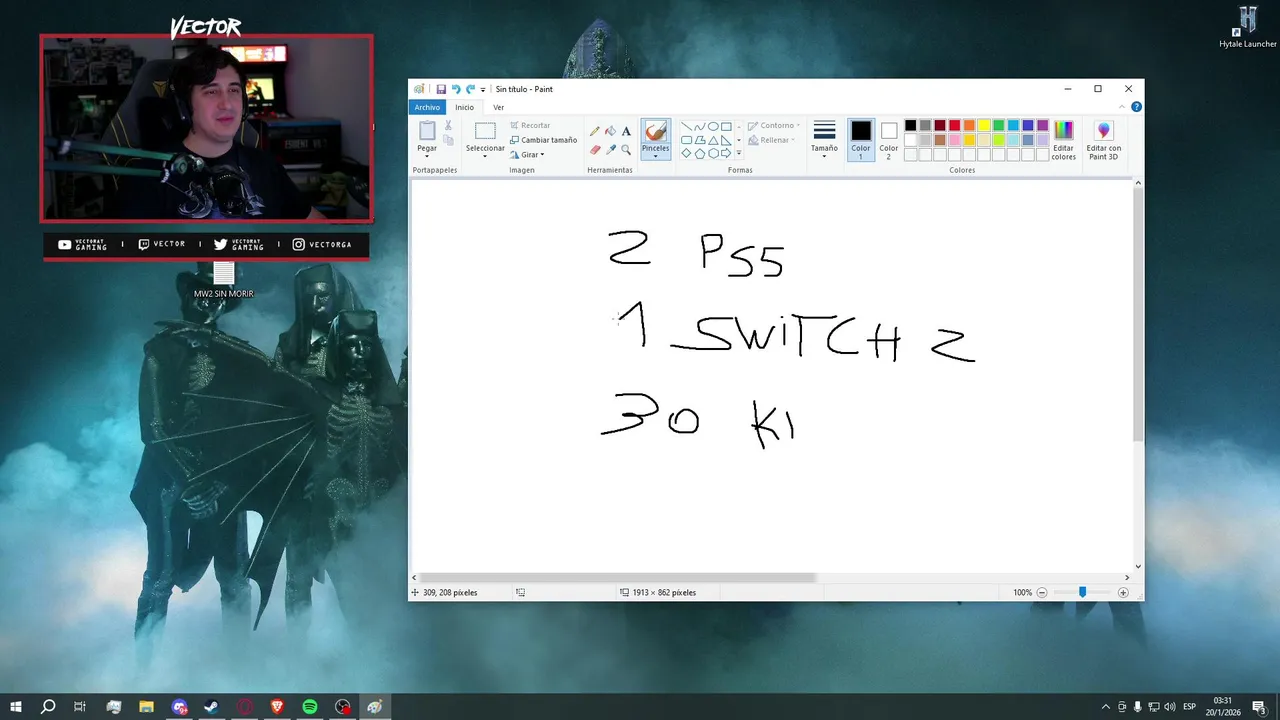
Task: Click the Undo arrow in Paint title bar
Action: (x=456, y=89)
